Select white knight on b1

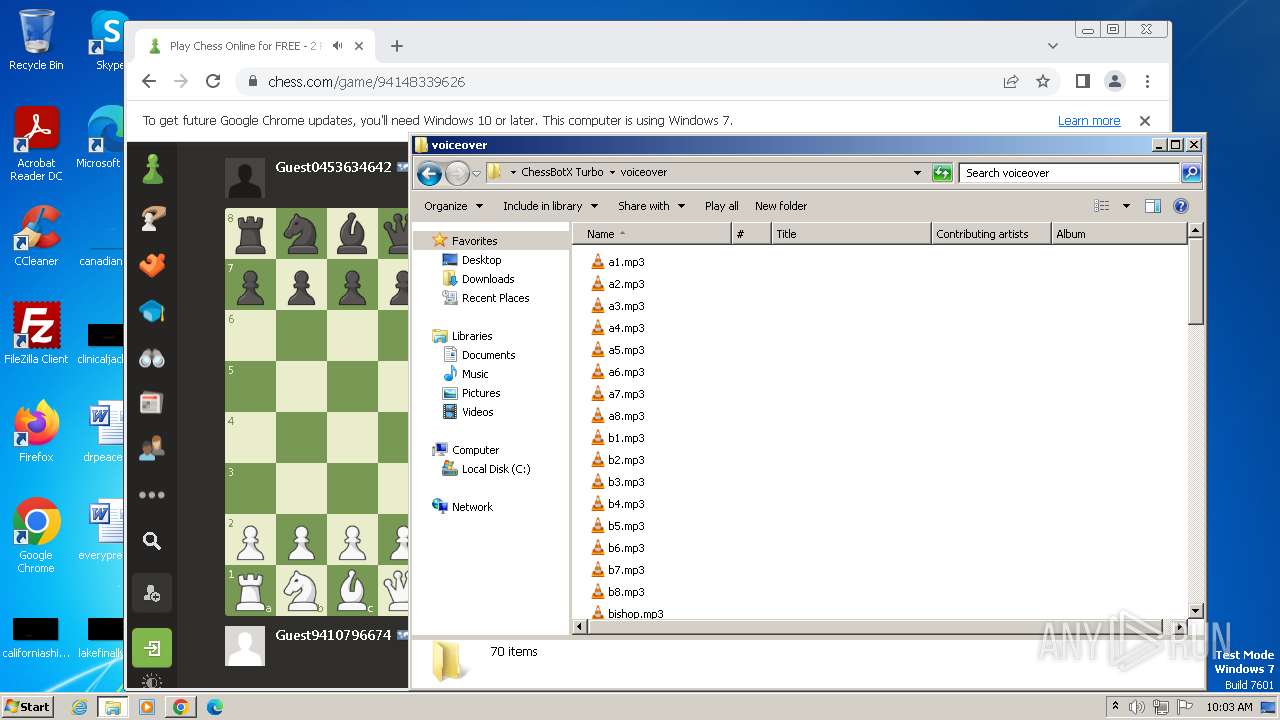301,589
